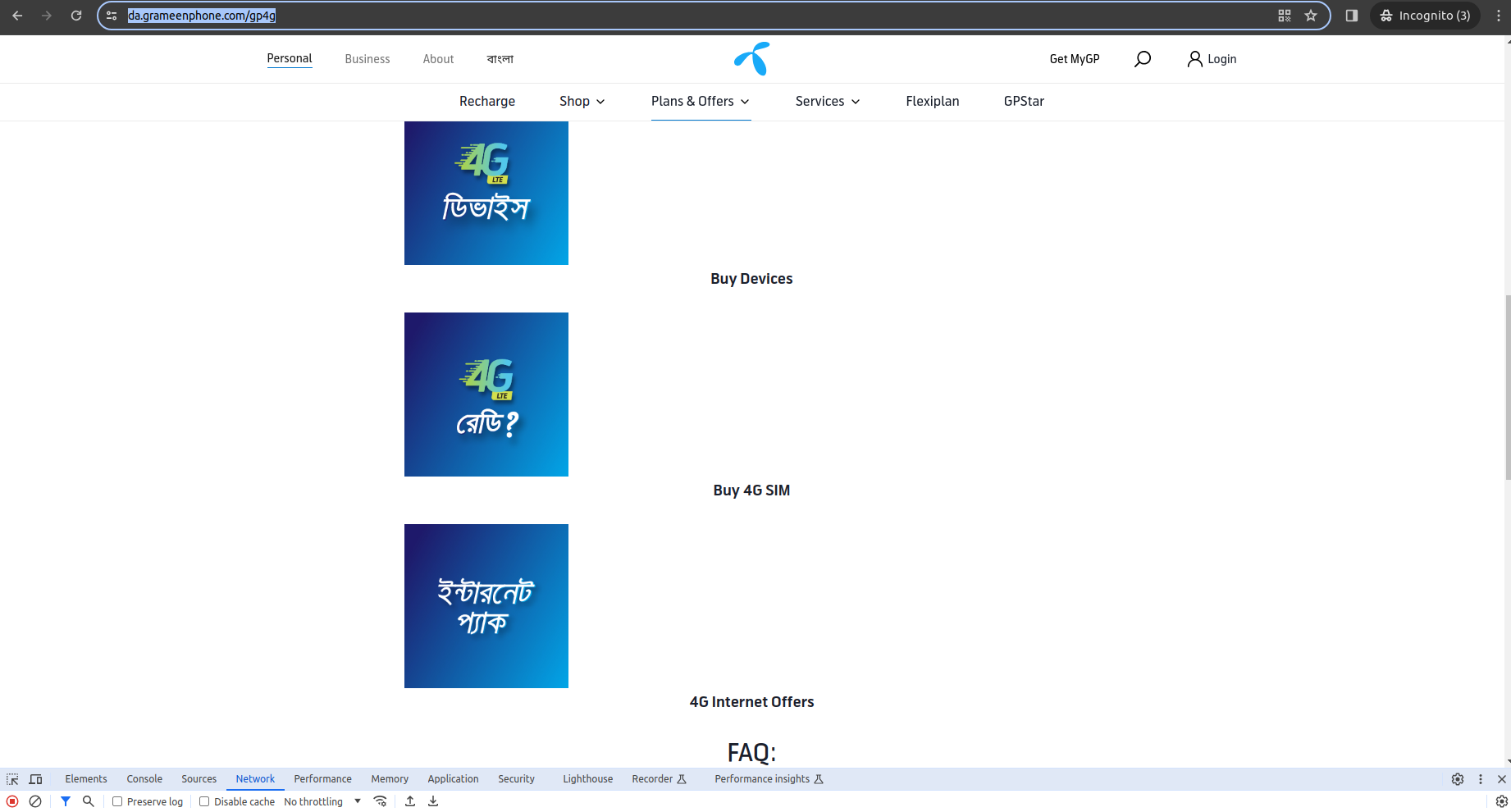Open the GPStar menu item
Image resolution: width=1511 pixels, height=812 pixels.
click(x=1024, y=101)
